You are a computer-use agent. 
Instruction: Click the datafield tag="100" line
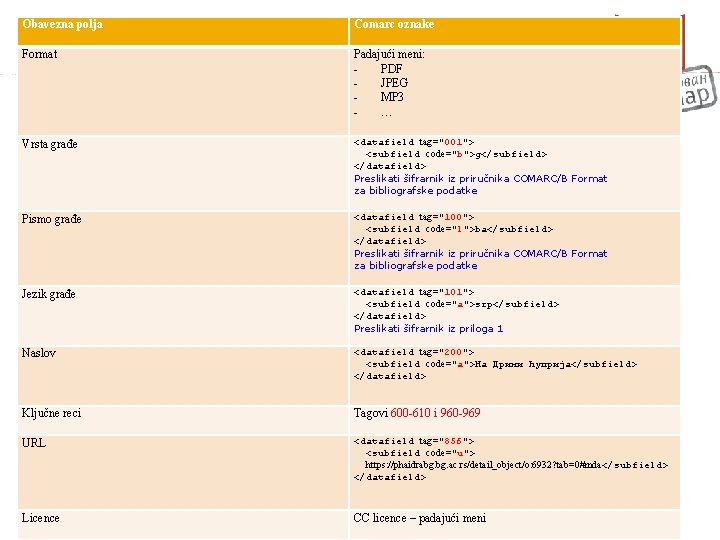pos(414,217)
